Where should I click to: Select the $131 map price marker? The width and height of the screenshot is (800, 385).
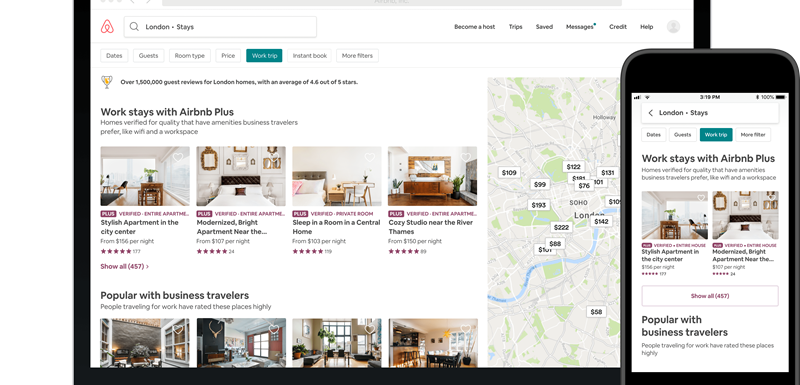pyautogui.click(x=608, y=172)
